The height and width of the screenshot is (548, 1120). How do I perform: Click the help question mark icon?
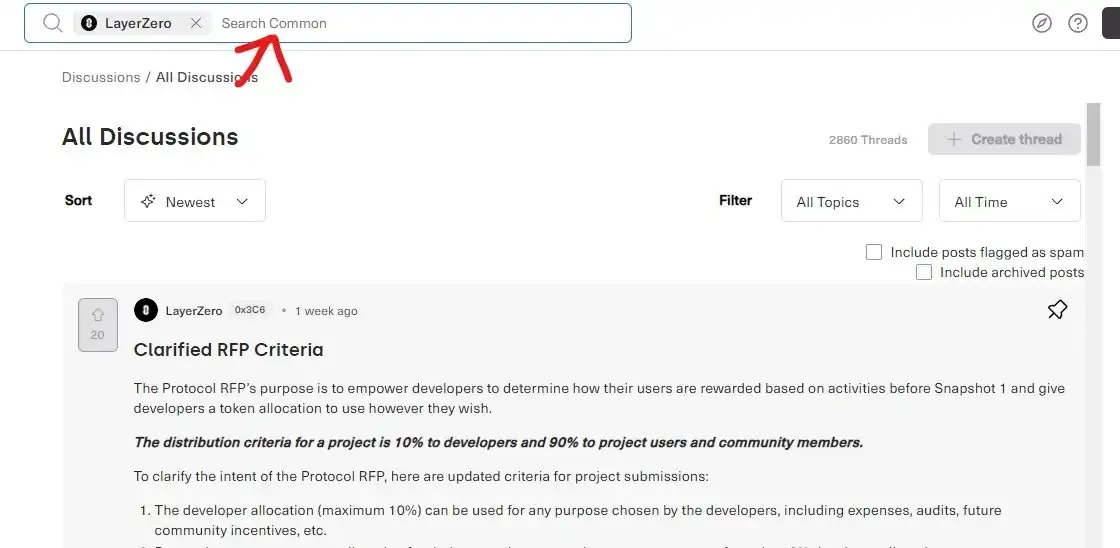1078,23
